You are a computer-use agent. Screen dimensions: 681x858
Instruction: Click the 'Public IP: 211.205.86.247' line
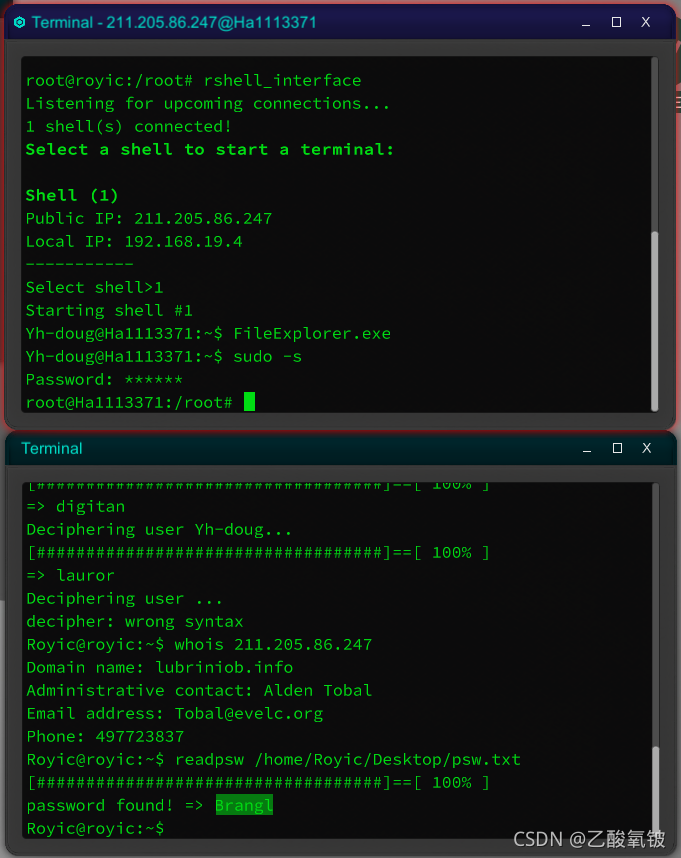(149, 219)
